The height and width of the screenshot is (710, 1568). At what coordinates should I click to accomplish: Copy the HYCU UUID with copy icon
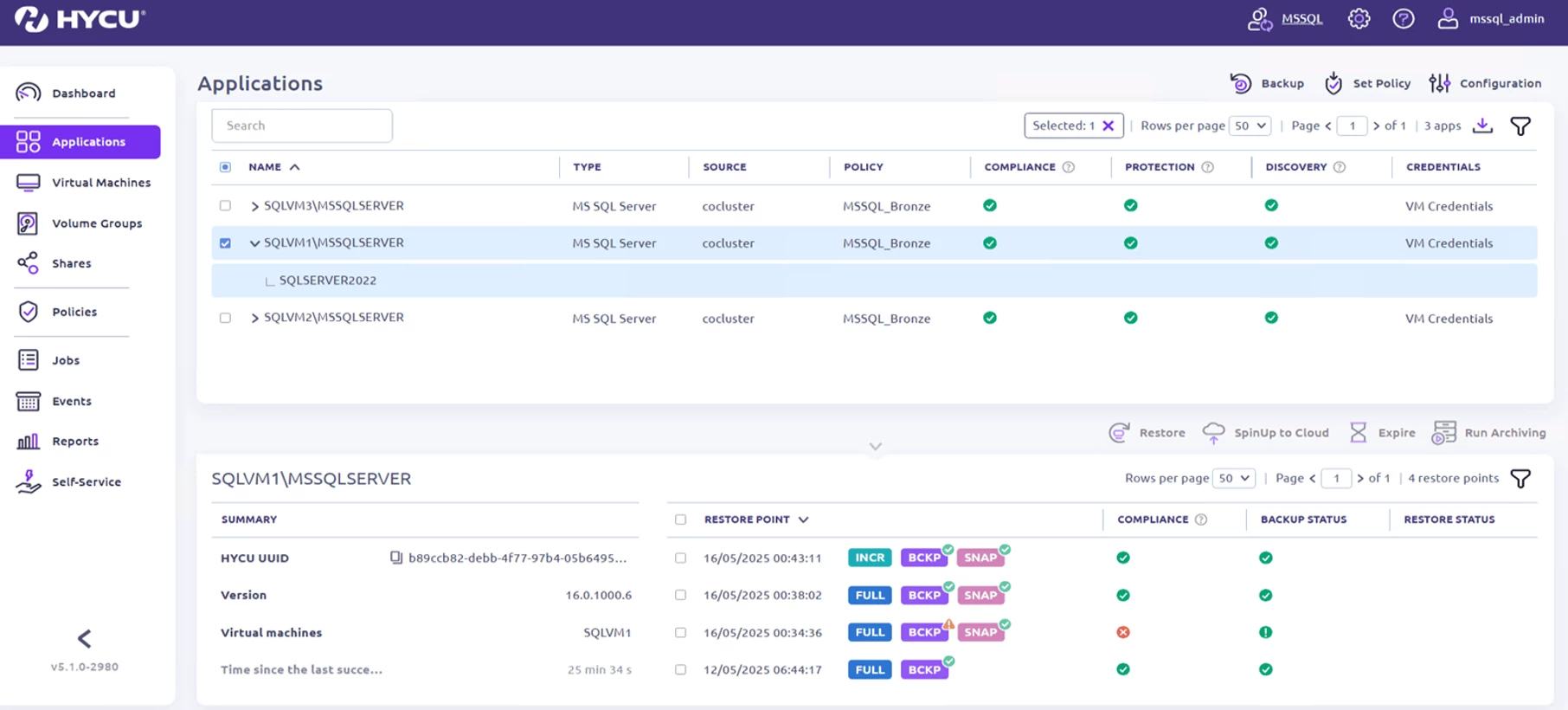pyautogui.click(x=396, y=558)
